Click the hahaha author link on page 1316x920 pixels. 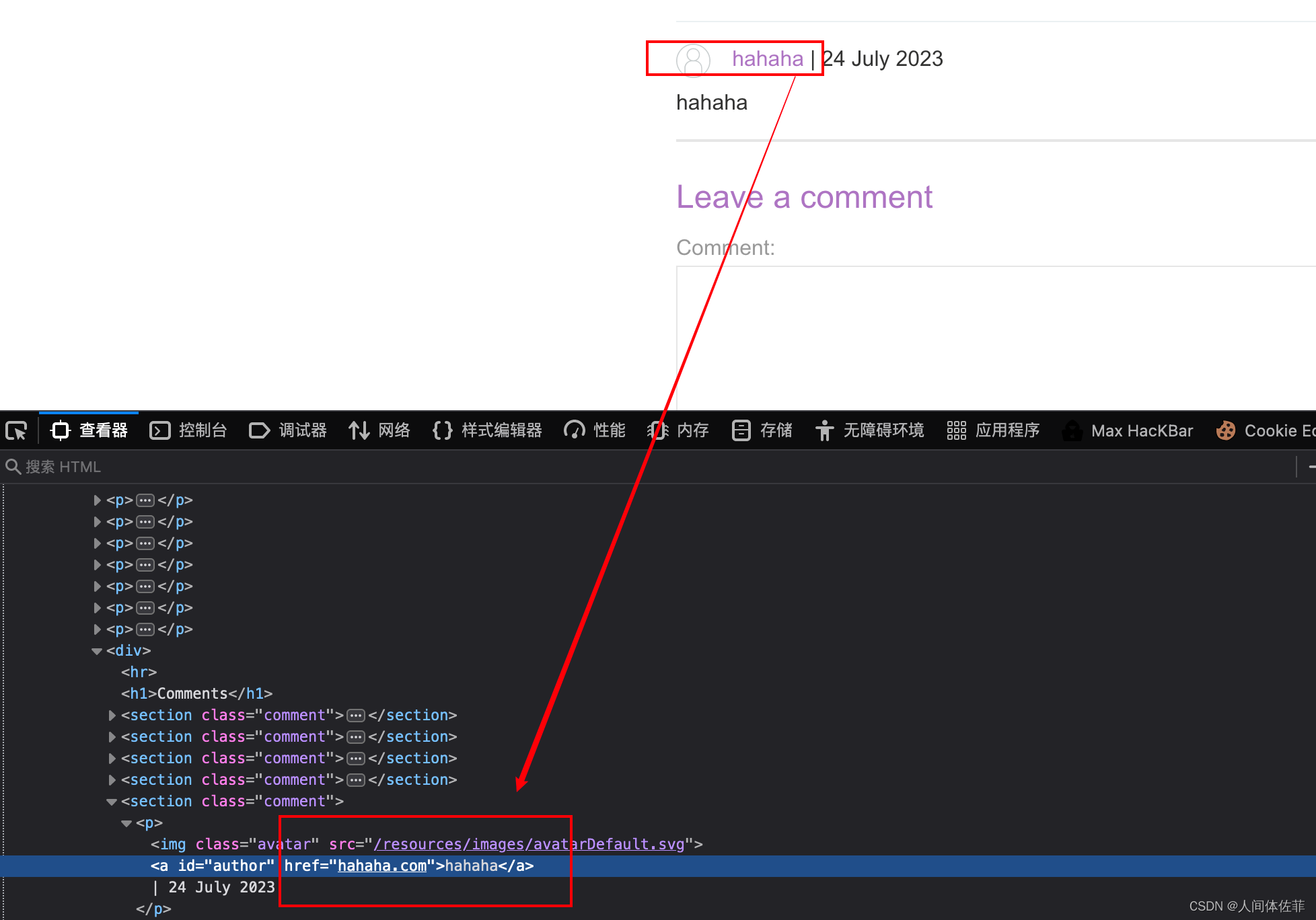pyautogui.click(x=767, y=59)
